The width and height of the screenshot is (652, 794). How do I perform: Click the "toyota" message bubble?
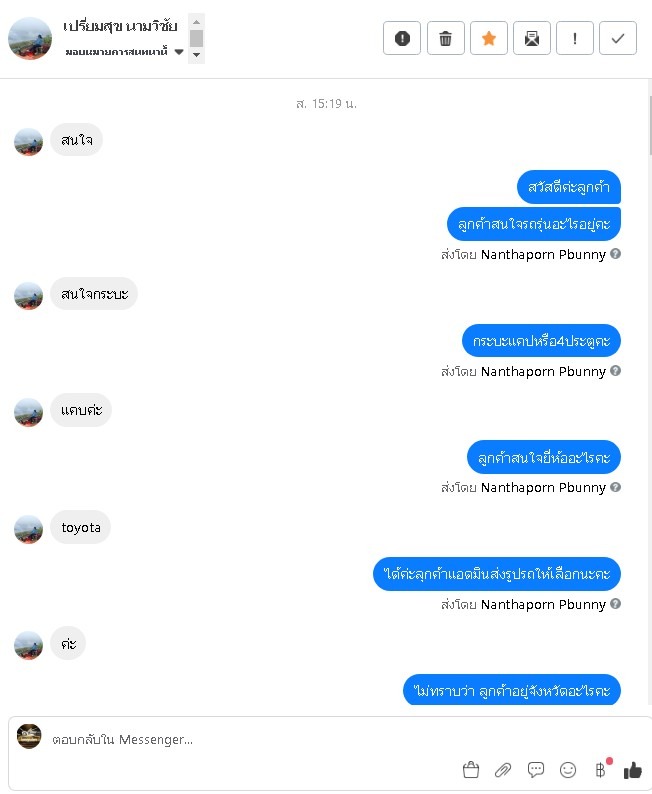point(80,527)
